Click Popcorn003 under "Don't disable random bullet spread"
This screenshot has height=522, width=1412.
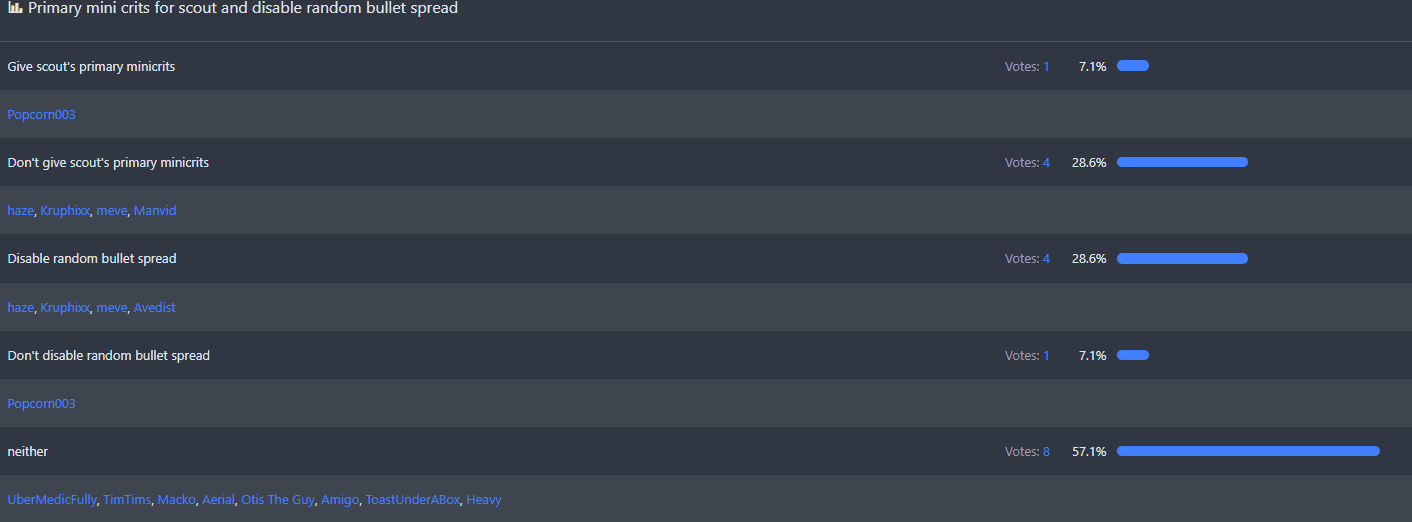[x=41, y=404]
